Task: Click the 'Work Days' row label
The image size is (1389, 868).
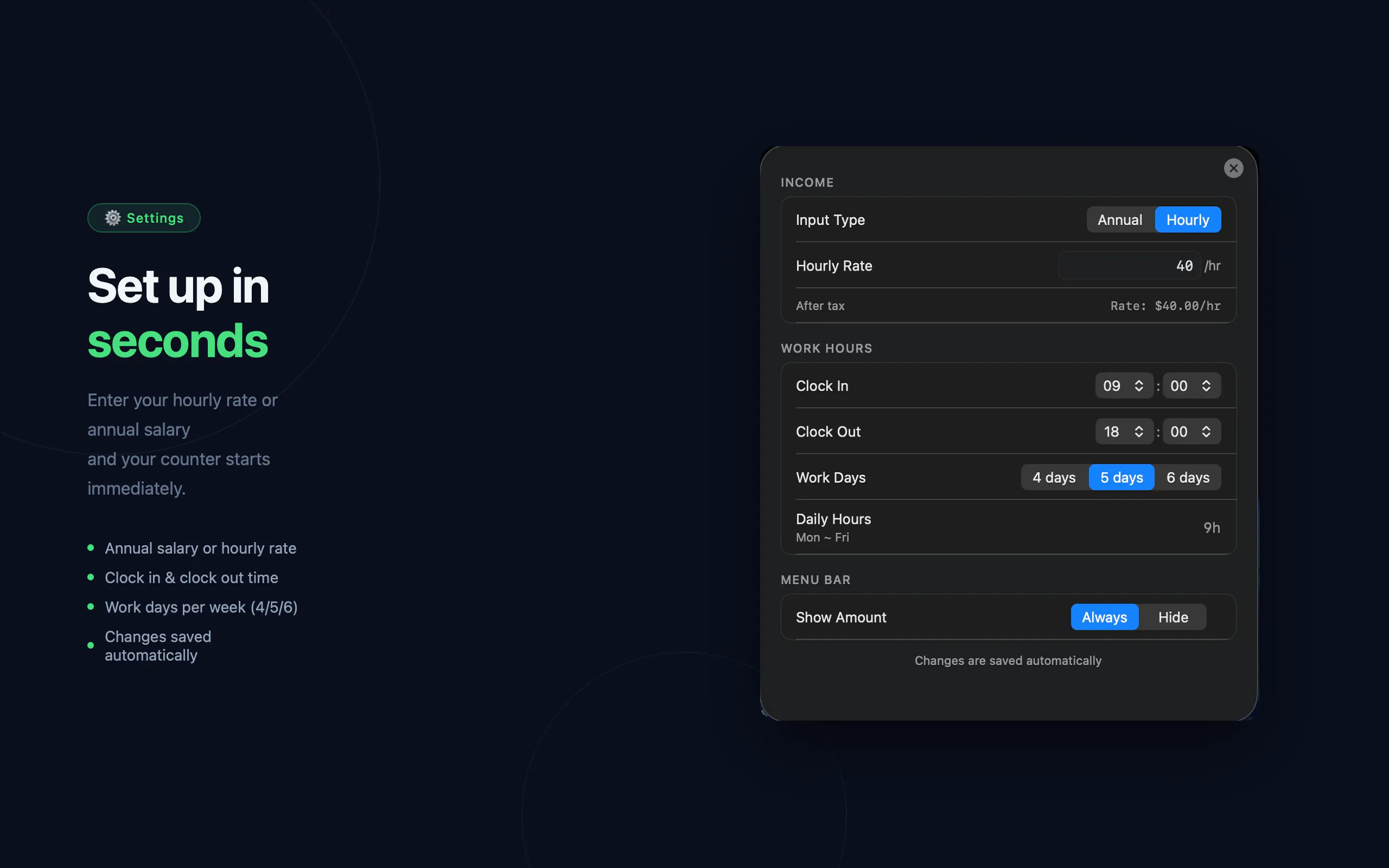Action: tap(831, 477)
